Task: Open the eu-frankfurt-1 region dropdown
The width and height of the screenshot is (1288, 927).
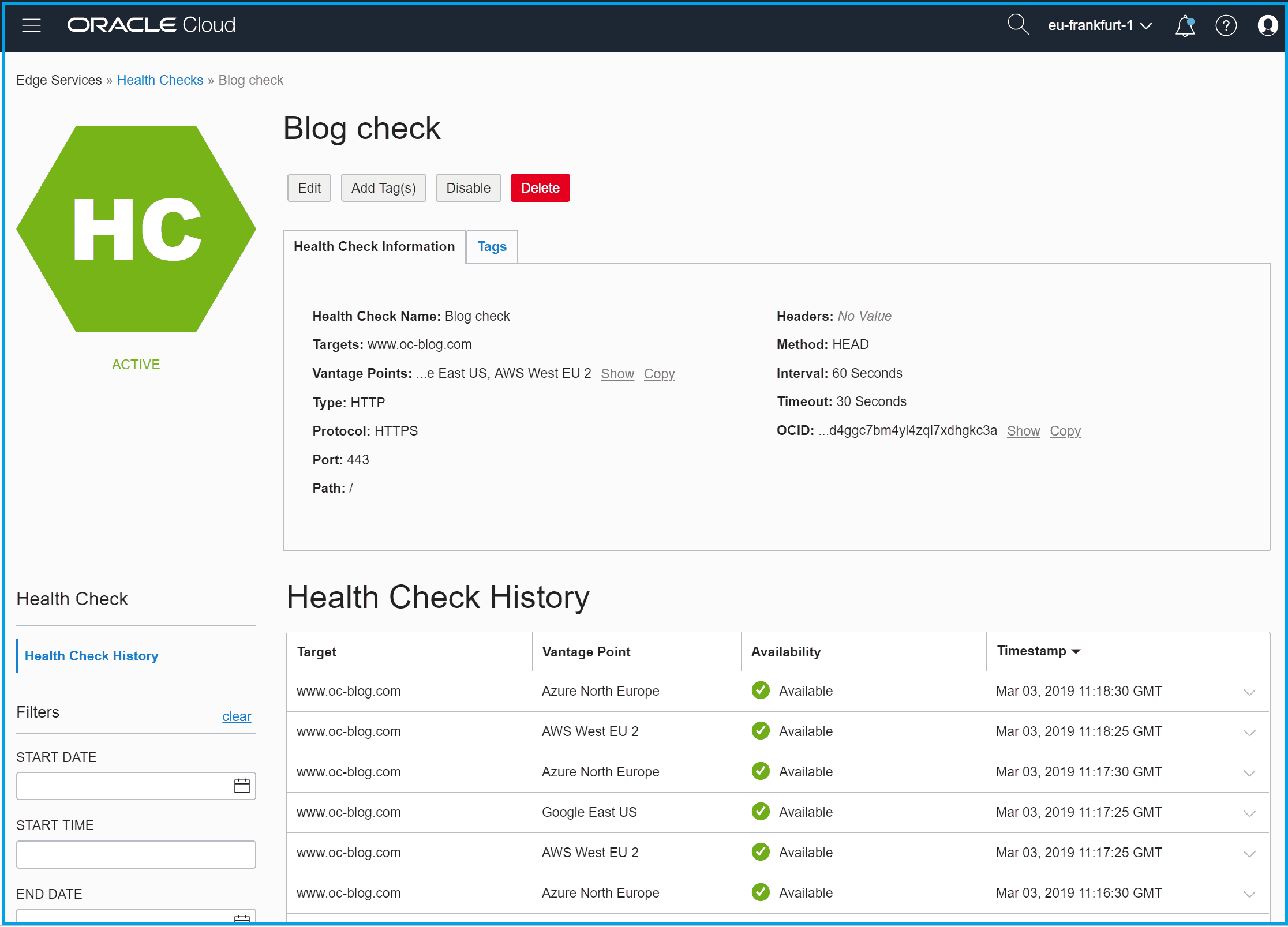Action: click(x=1099, y=25)
